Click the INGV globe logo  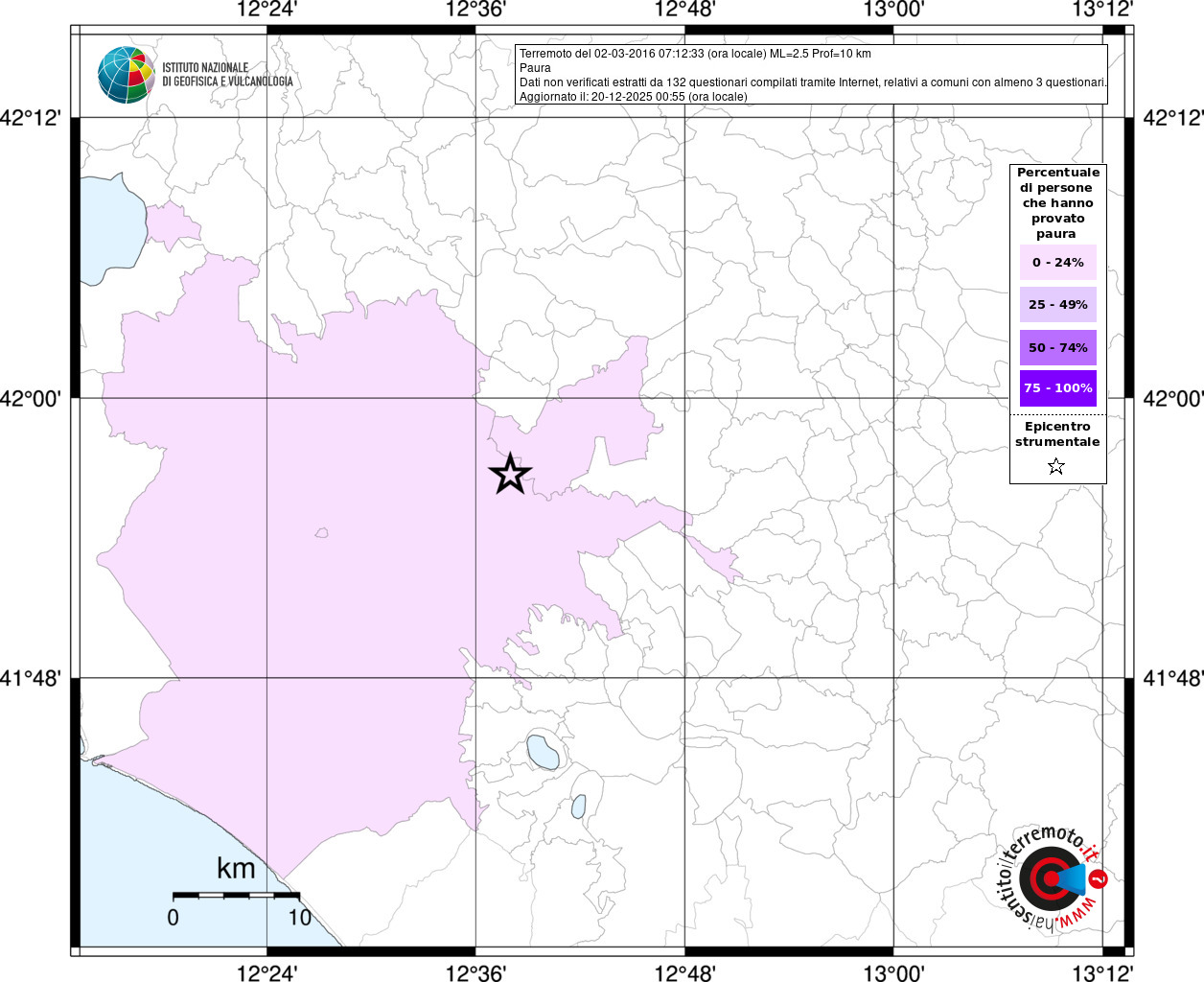(126, 75)
